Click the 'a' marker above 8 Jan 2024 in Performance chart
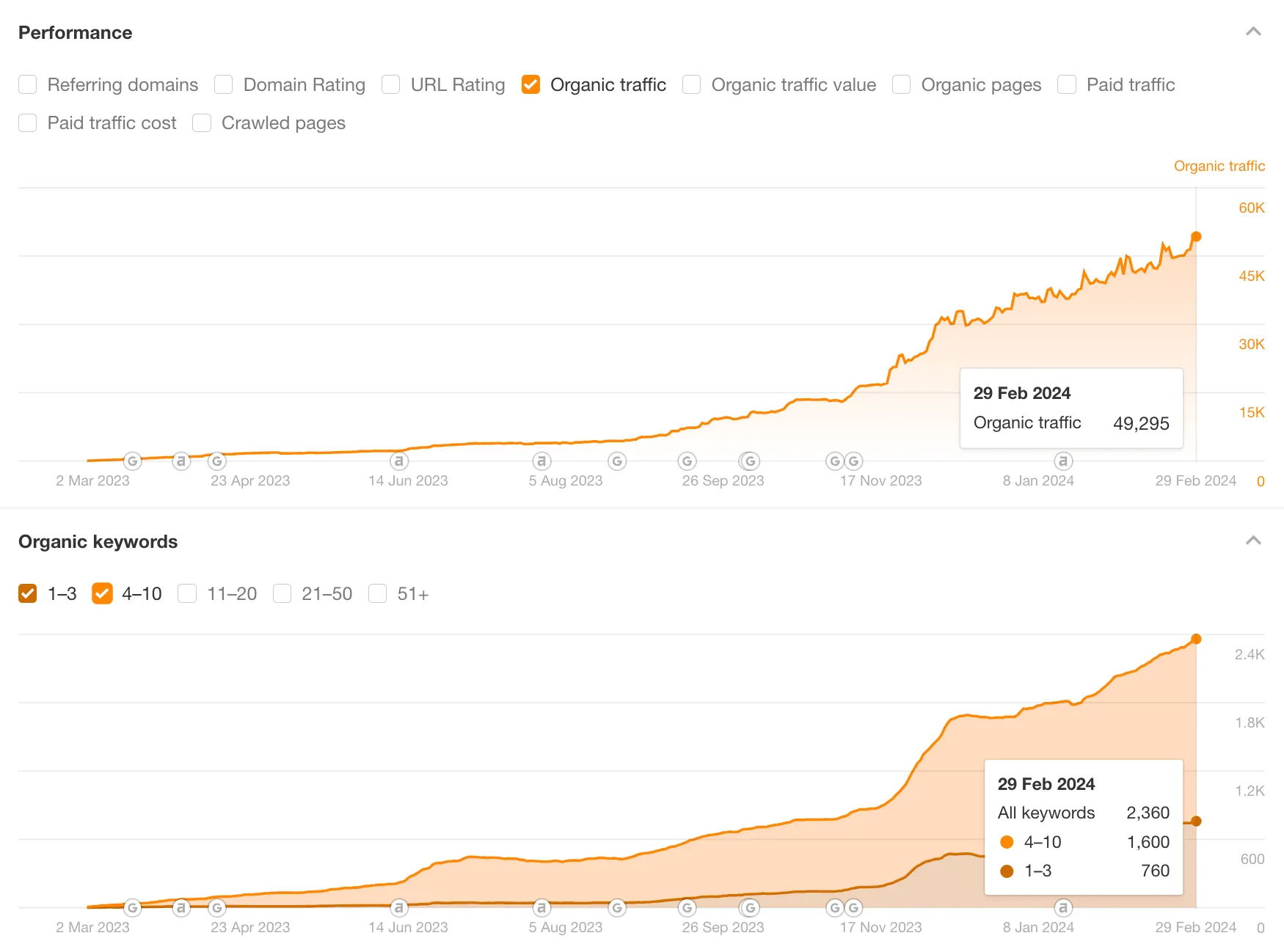 click(1063, 461)
